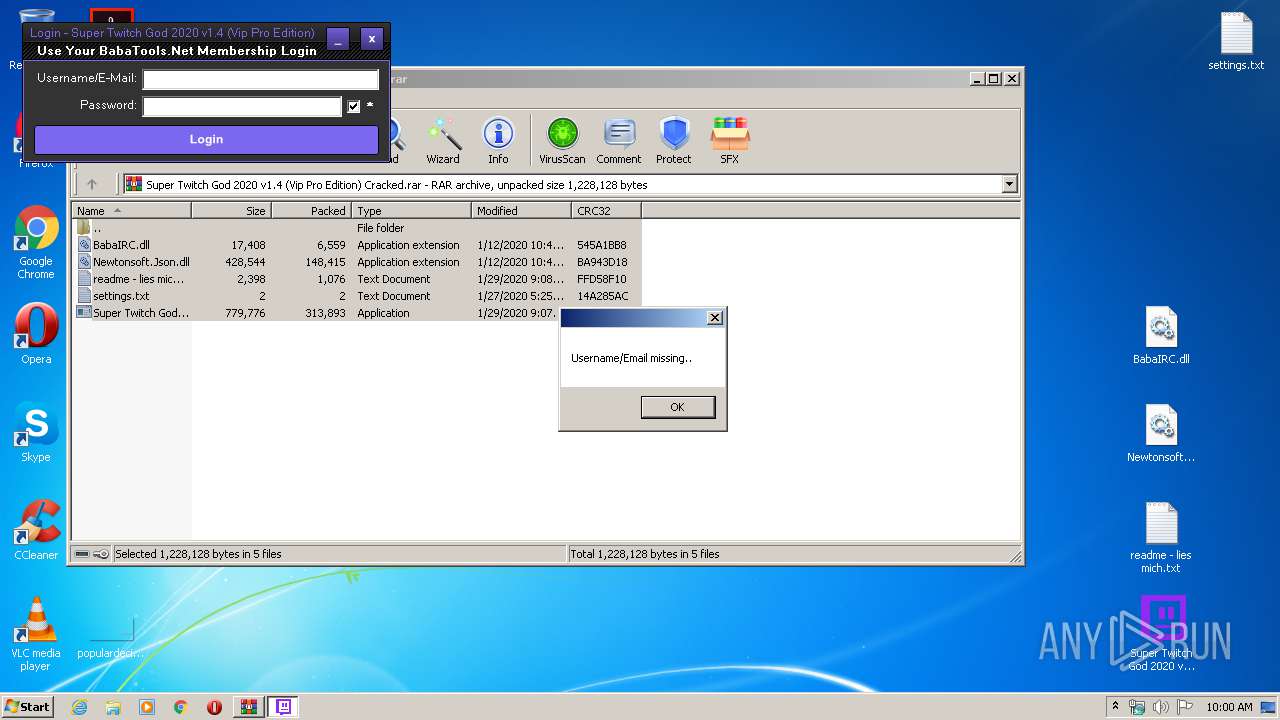
Task: Select Super Twitch God 2020 desktop icon
Action: point(1162,635)
